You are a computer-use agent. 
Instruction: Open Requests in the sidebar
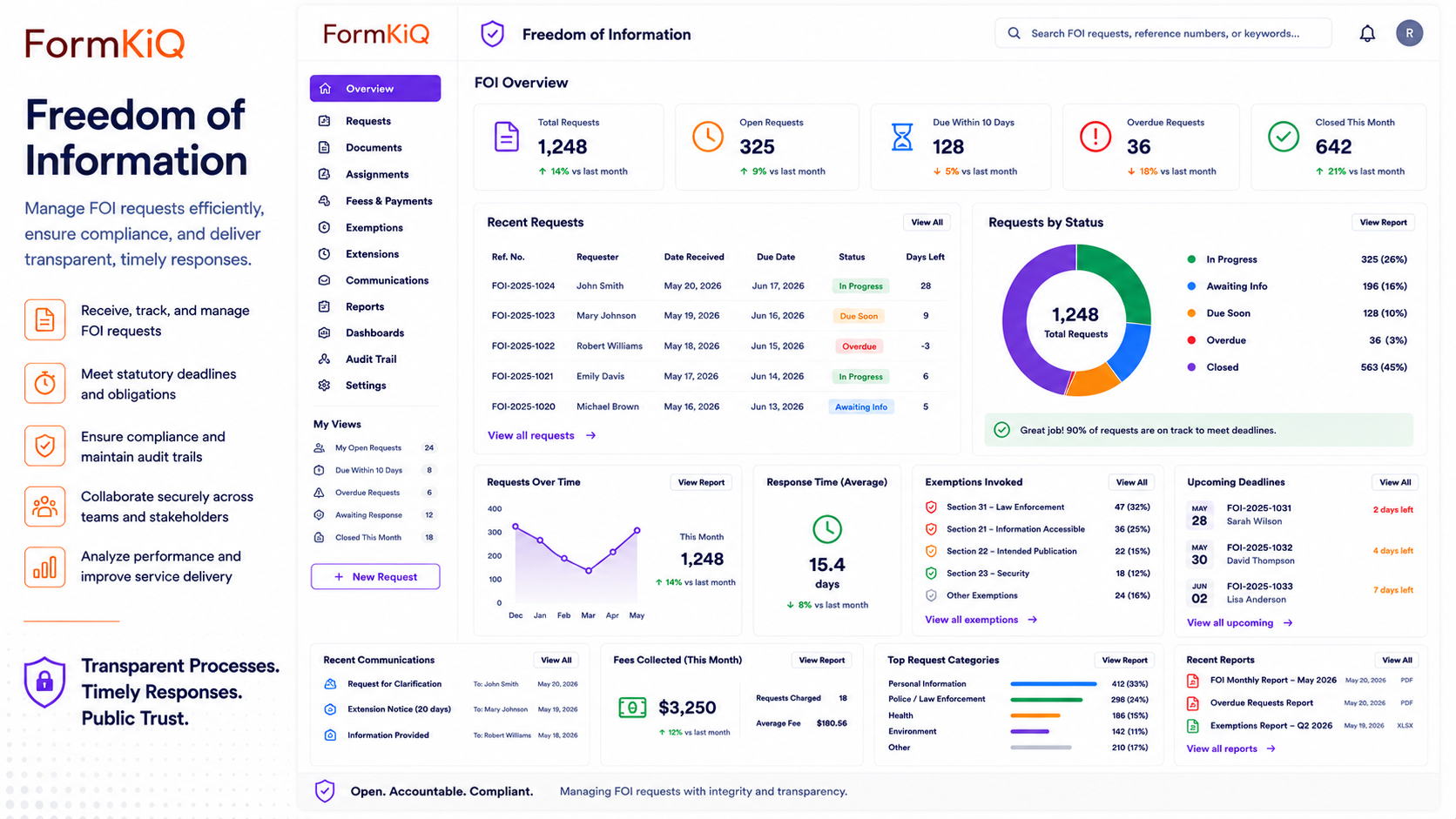coord(375,121)
